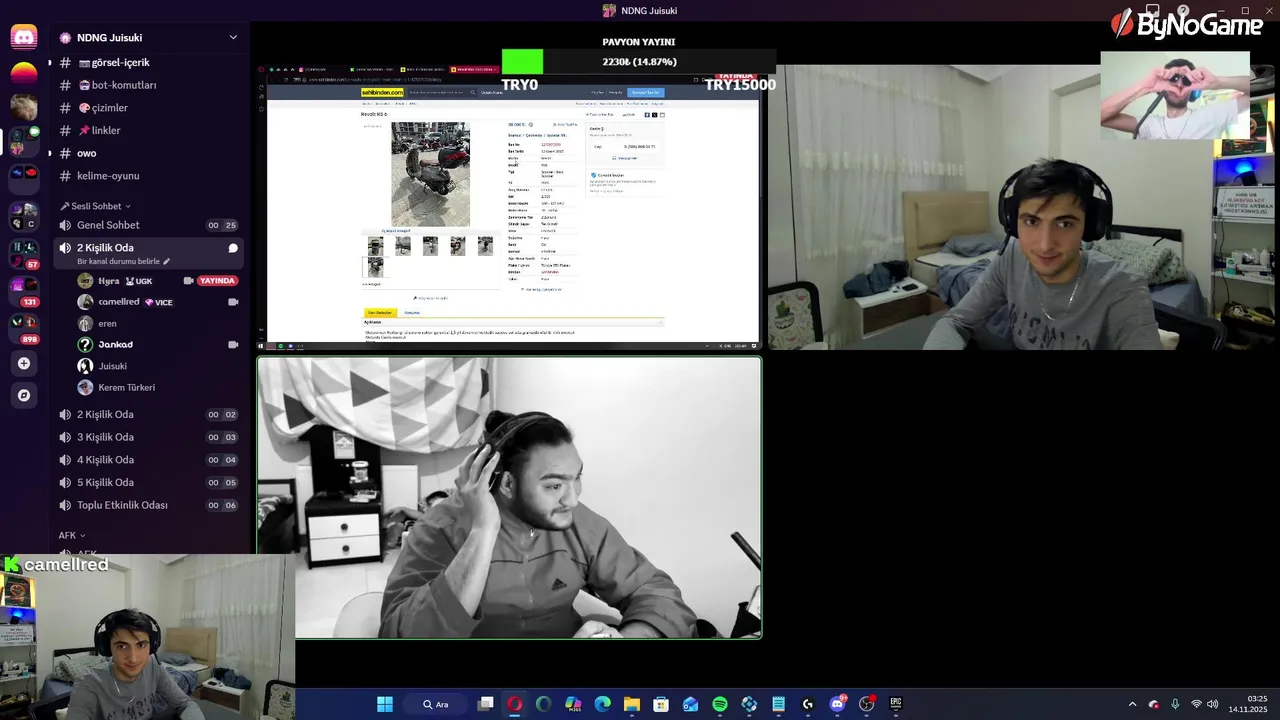This screenshot has width=1280, height=720.
Task: Open Discover servers compass icon
Action: pos(24,395)
